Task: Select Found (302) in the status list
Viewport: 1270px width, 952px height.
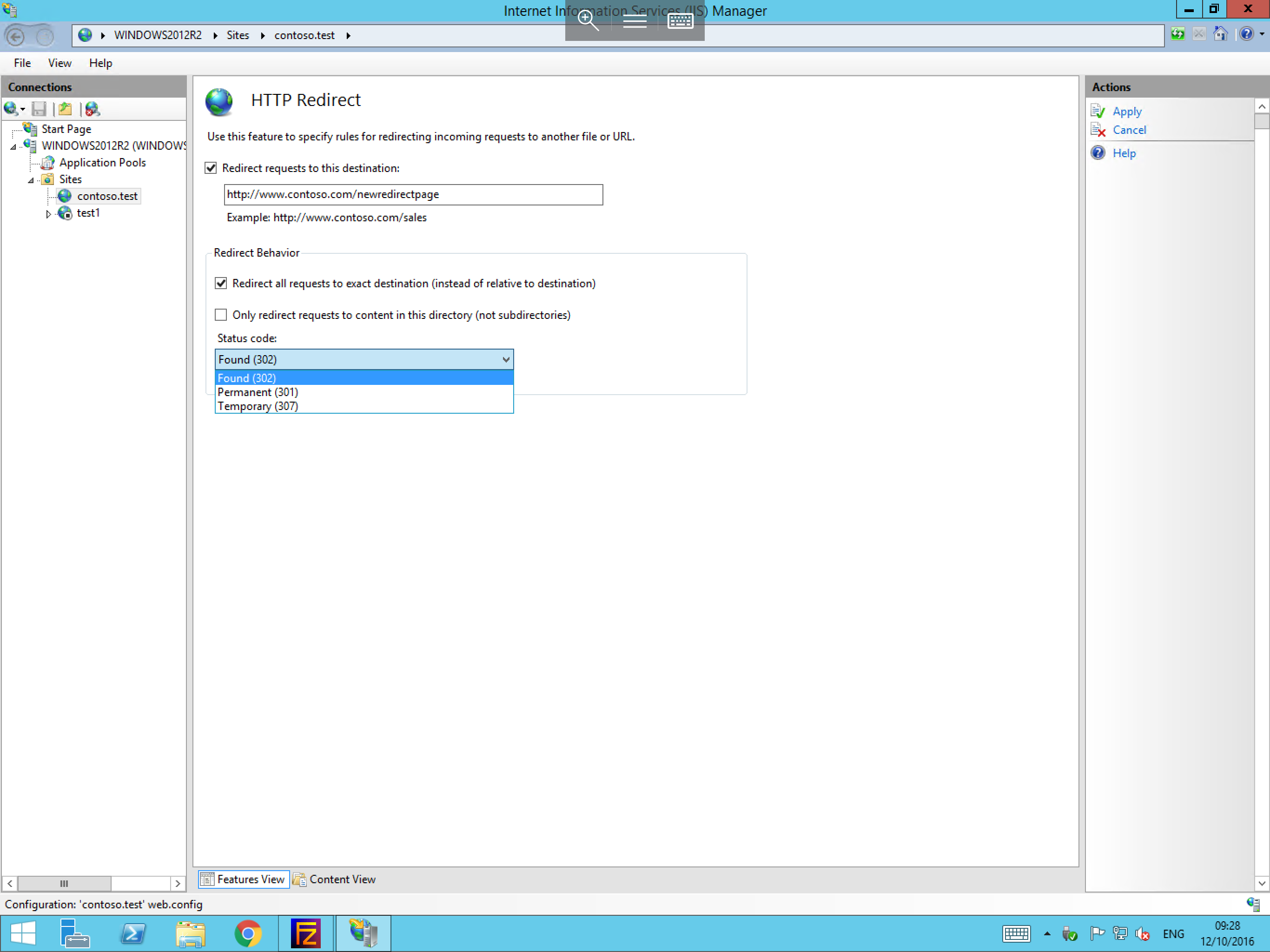Action: coord(364,378)
